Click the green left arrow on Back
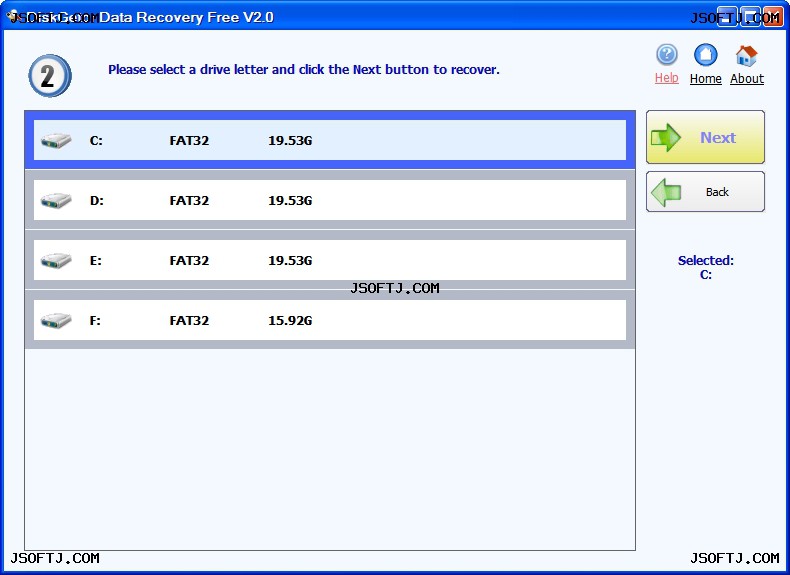Image resolution: width=790 pixels, height=575 pixels. pos(666,192)
